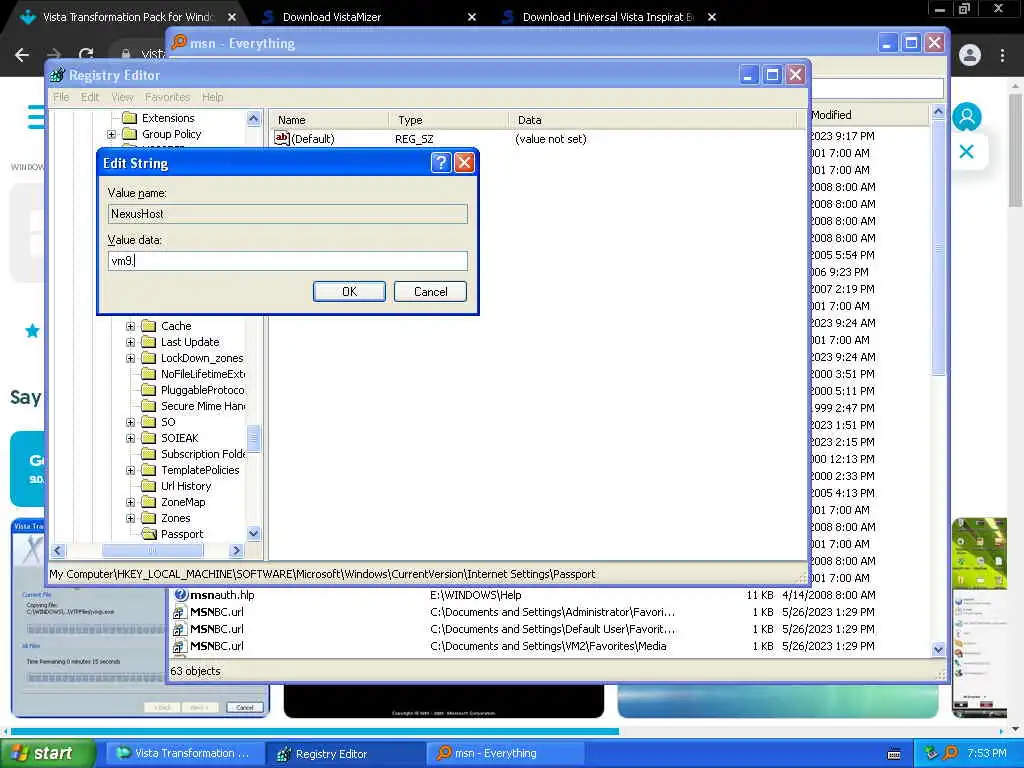Screen dimensions: 1024x768
Task: Select the Subscription Folder key icon
Action: coord(149,454)
